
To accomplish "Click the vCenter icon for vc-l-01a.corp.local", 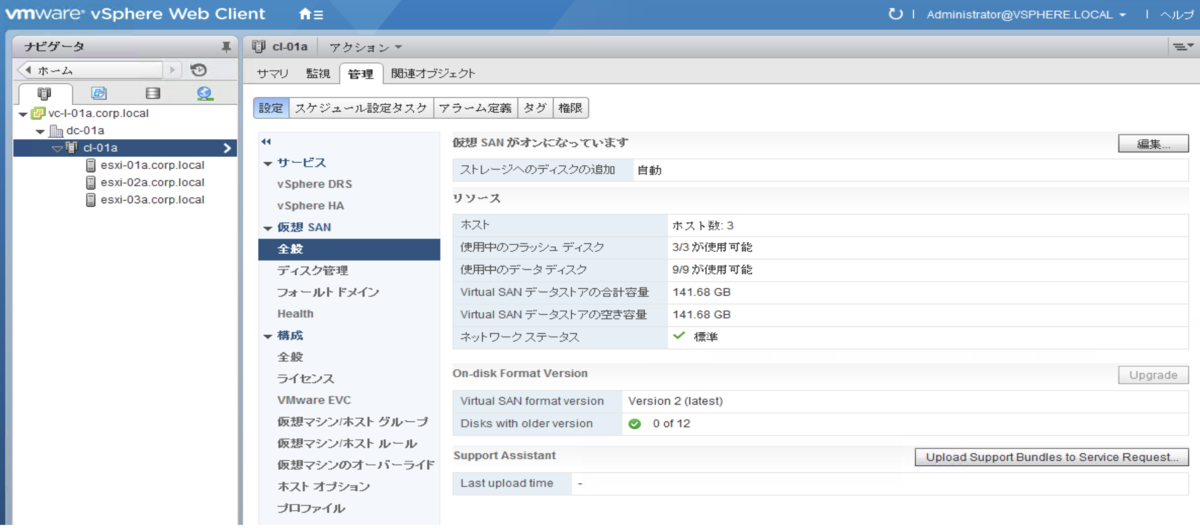I will [x=38, y=113].
